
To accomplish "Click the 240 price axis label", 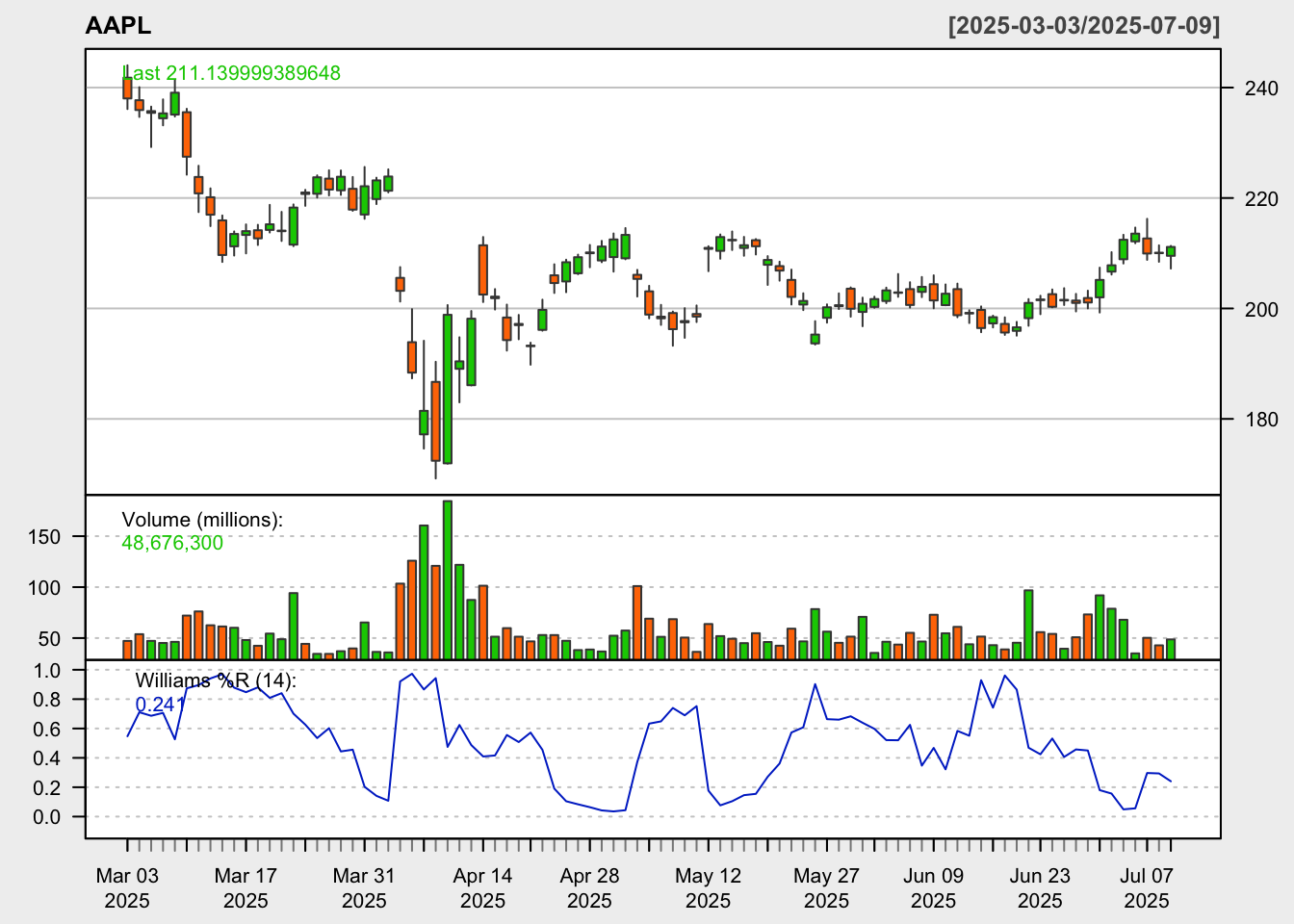I will 1262,89.
